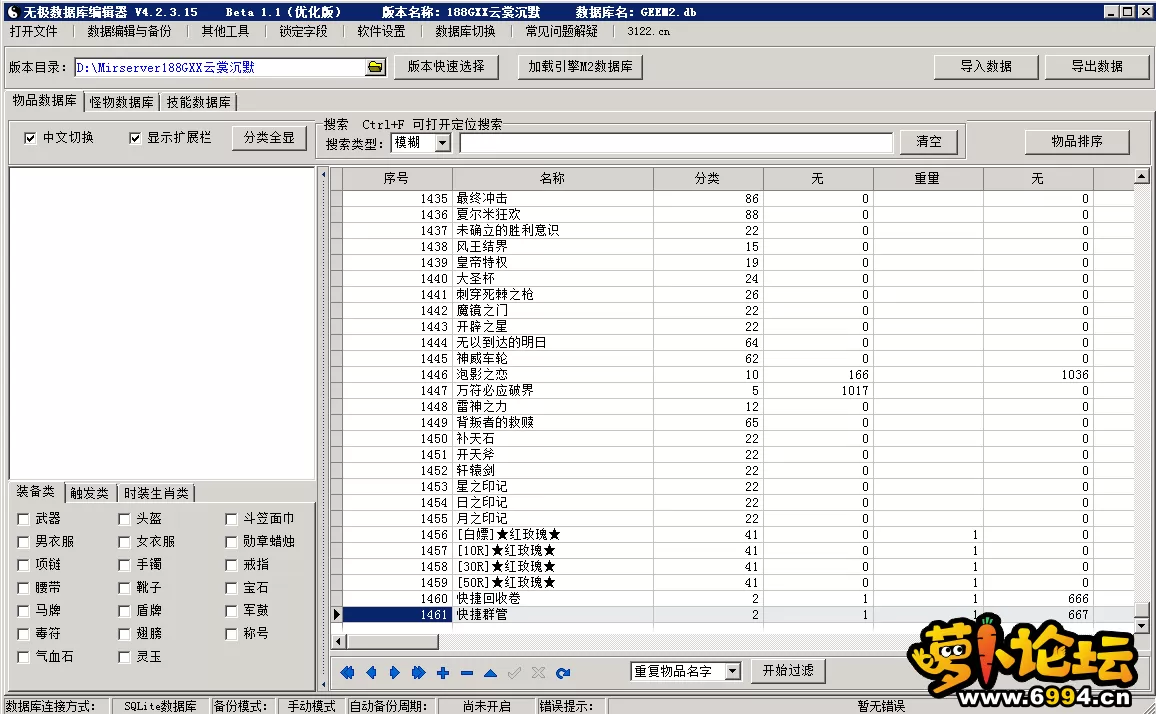Click the 物品排序 button
This screenshot has height=714, width=1156.
click(1077, 142)
